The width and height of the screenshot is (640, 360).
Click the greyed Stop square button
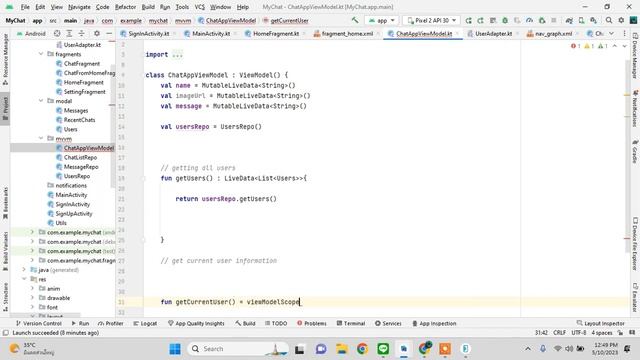click(554, 20)
